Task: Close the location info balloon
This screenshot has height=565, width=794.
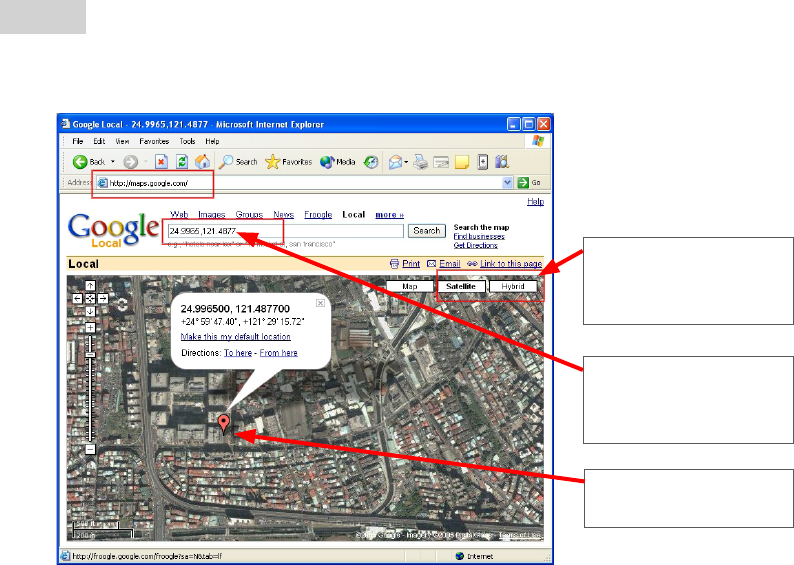Action: 321,303
